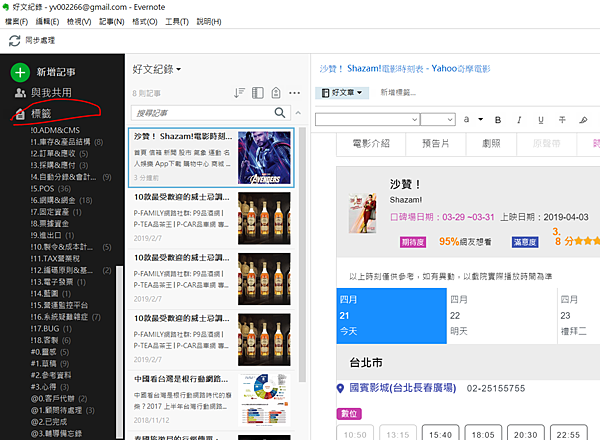Click the 同步處理 sync button label

point(40,41)
